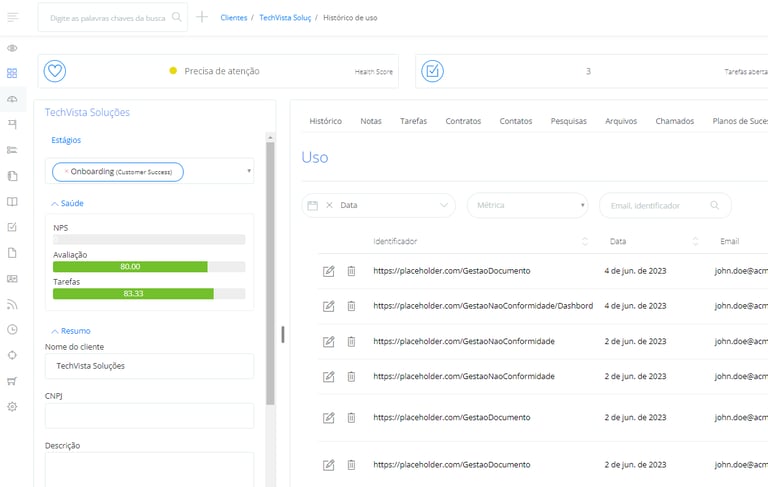Open the open book icon in sidebar
This screenshot has height=487, width=768.
coord(12,201)
